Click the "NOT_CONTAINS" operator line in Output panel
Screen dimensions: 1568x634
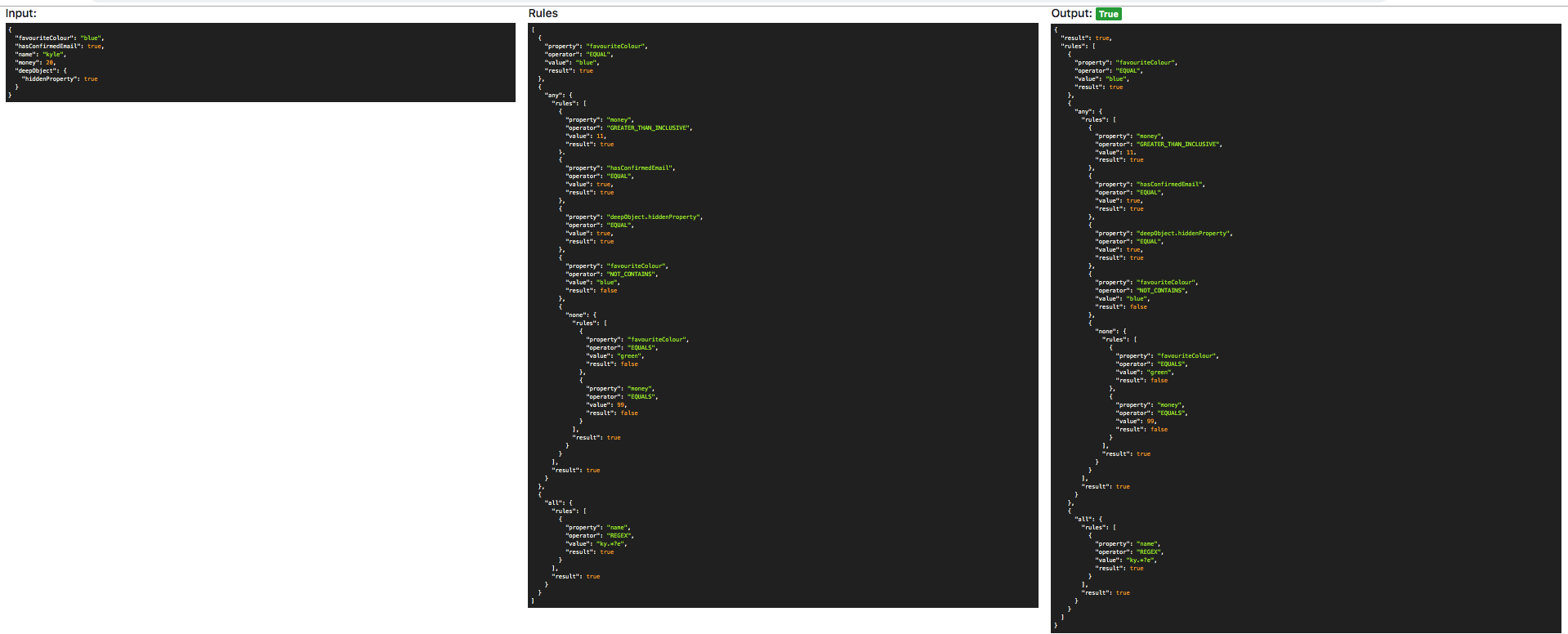[1141, 291]
